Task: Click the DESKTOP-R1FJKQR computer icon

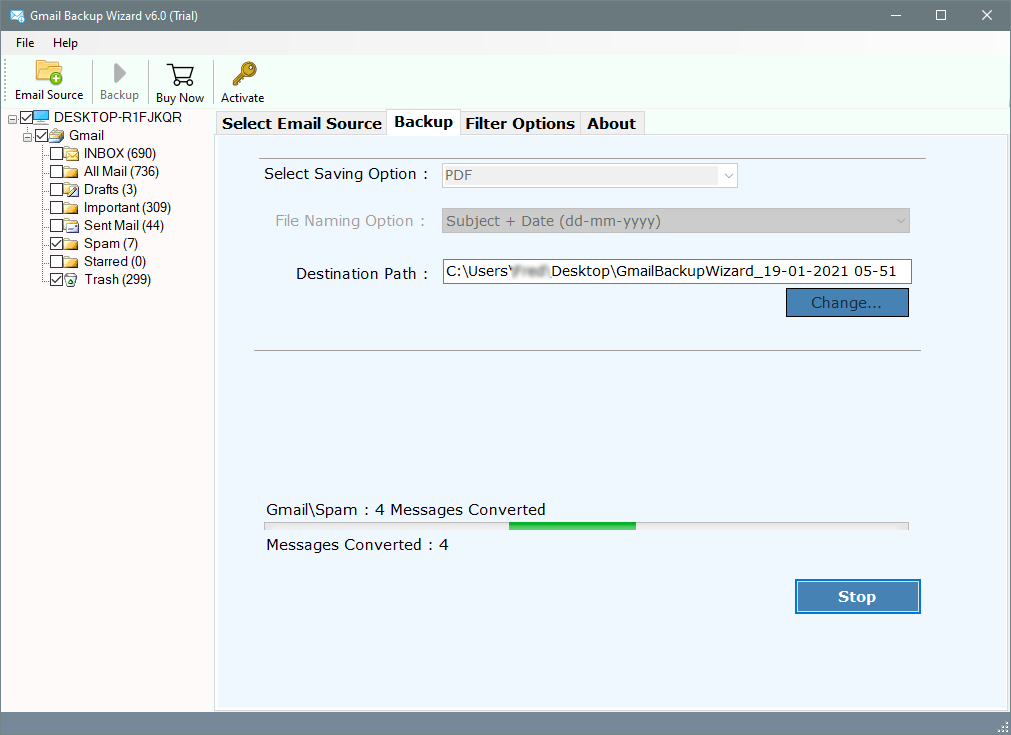Action: click(41, 117)
